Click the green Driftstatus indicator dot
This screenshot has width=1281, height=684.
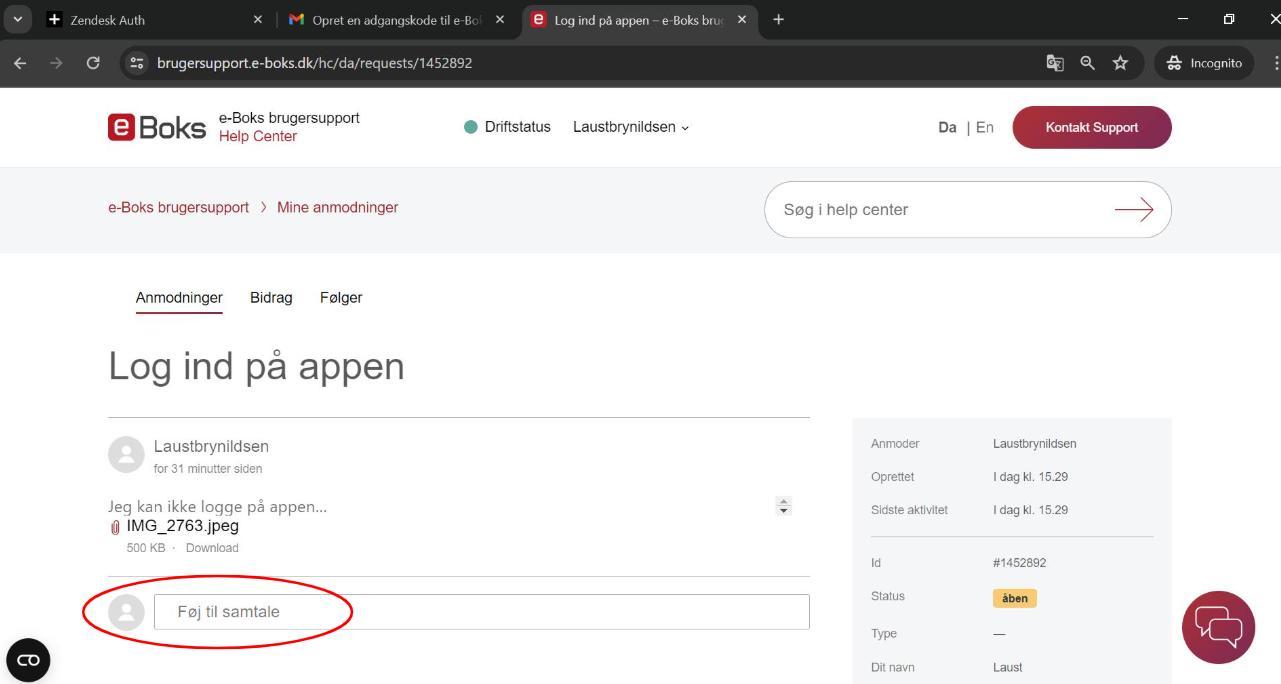tap(471, 127)
